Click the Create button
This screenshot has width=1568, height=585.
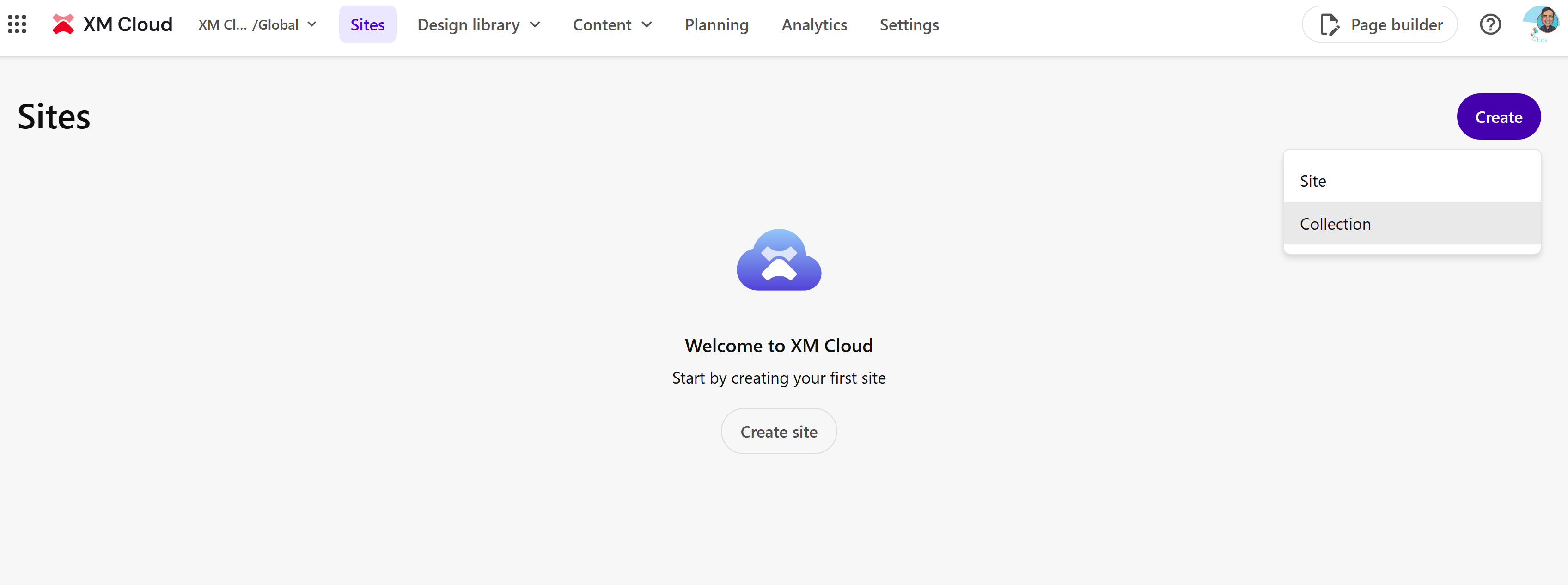pos(1499,116)
